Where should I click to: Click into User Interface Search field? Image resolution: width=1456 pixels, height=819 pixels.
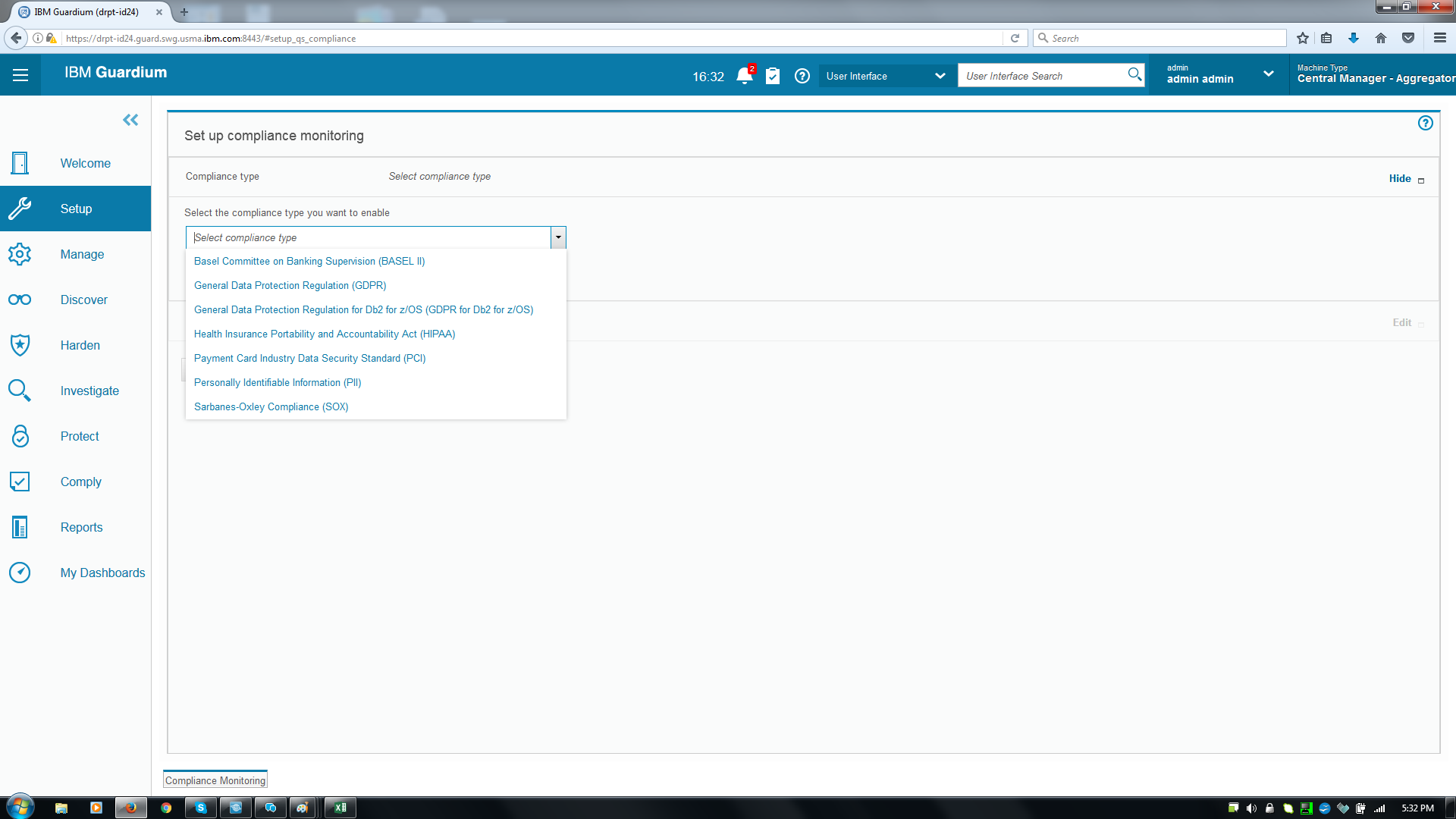coord(1043,76)
